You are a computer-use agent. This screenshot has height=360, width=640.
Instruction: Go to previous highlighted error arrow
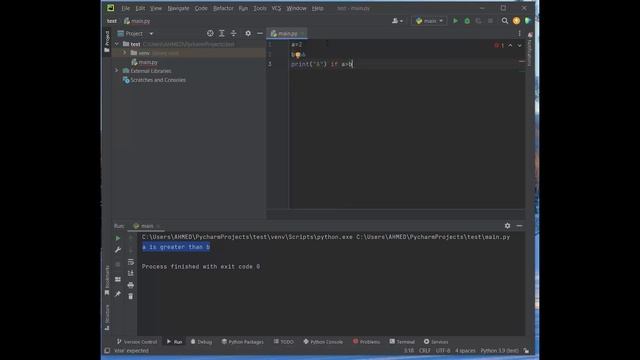click(x=510, y=45)
